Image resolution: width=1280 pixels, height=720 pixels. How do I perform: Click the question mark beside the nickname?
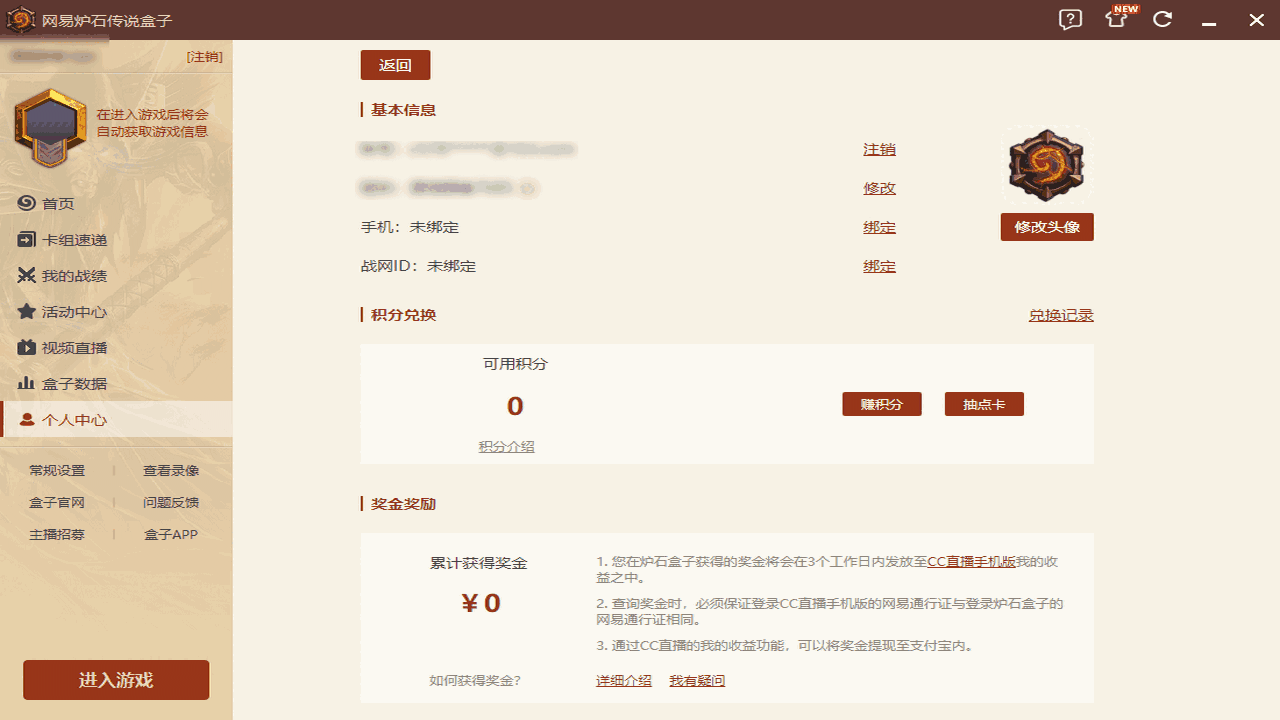coord(528,188)
